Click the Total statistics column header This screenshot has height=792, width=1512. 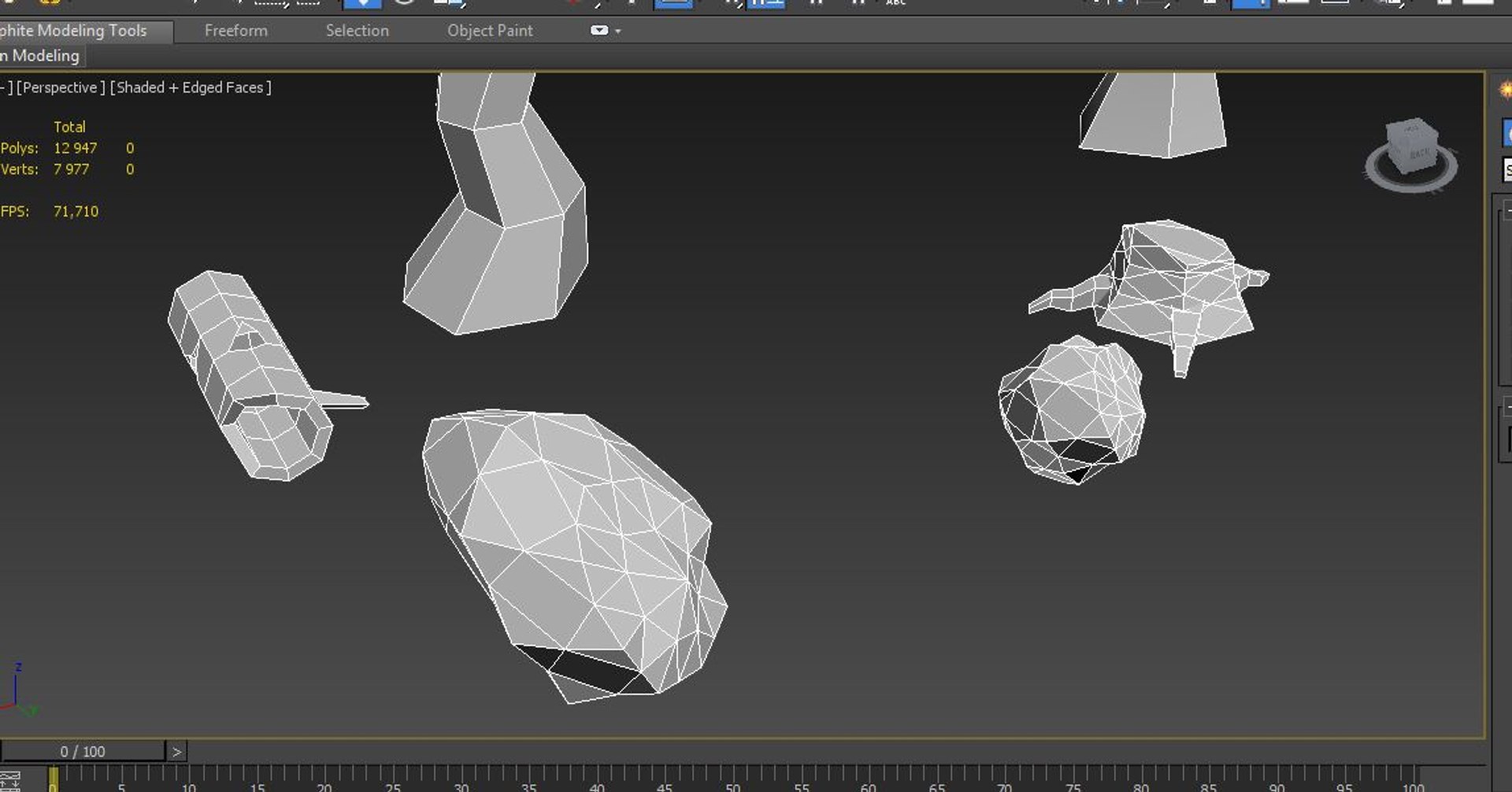coord(69,127)
